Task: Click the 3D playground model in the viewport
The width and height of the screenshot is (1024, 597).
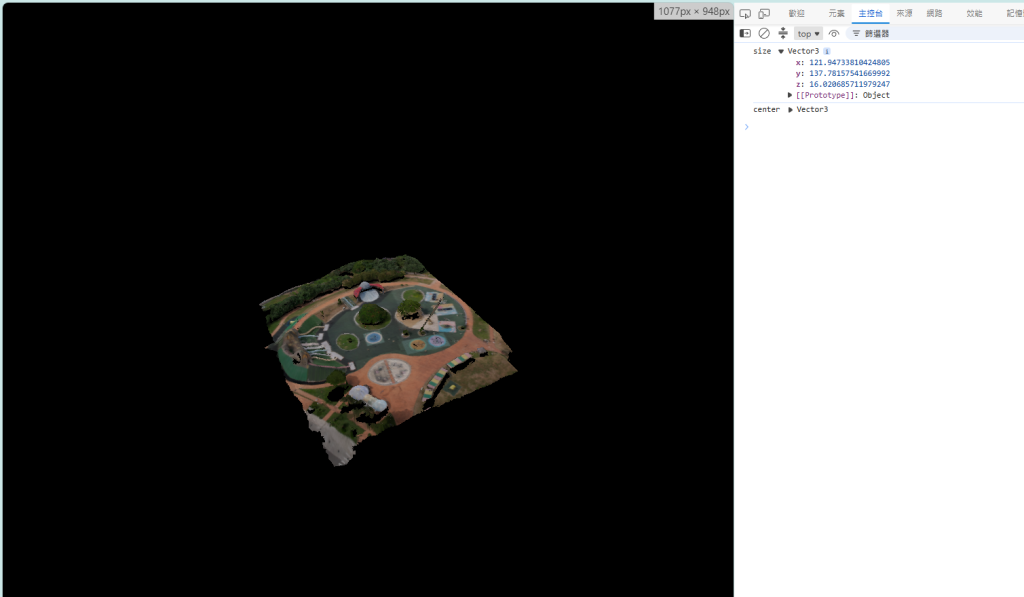Action: tap(389, 359)
